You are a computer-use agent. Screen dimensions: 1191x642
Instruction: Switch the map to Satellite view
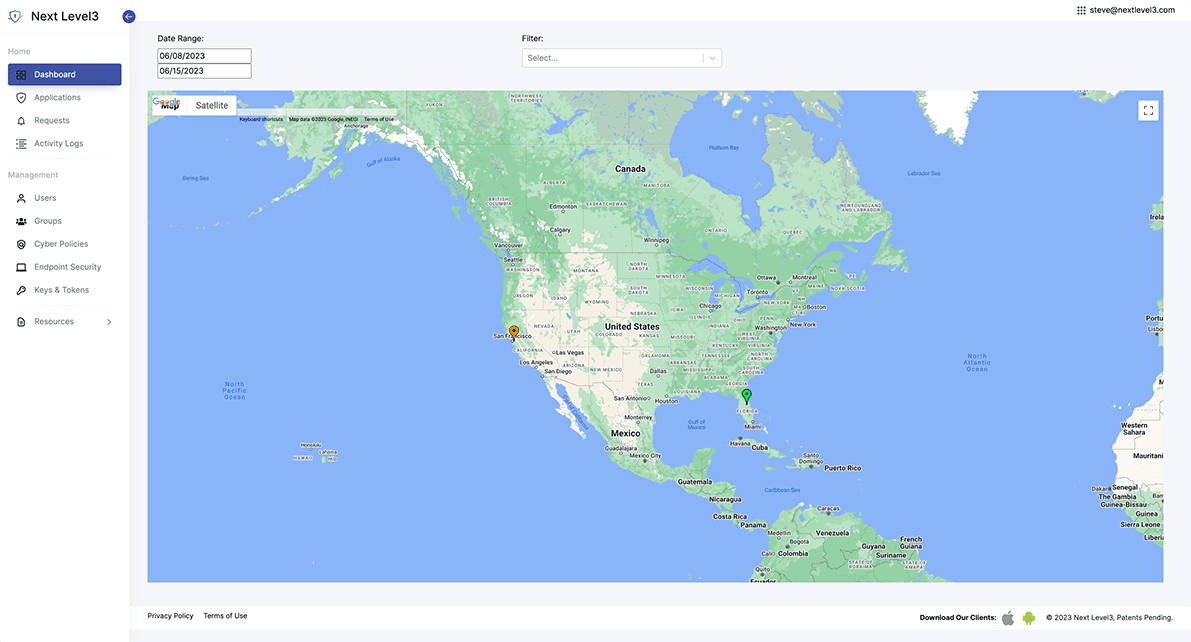point(212,106)
